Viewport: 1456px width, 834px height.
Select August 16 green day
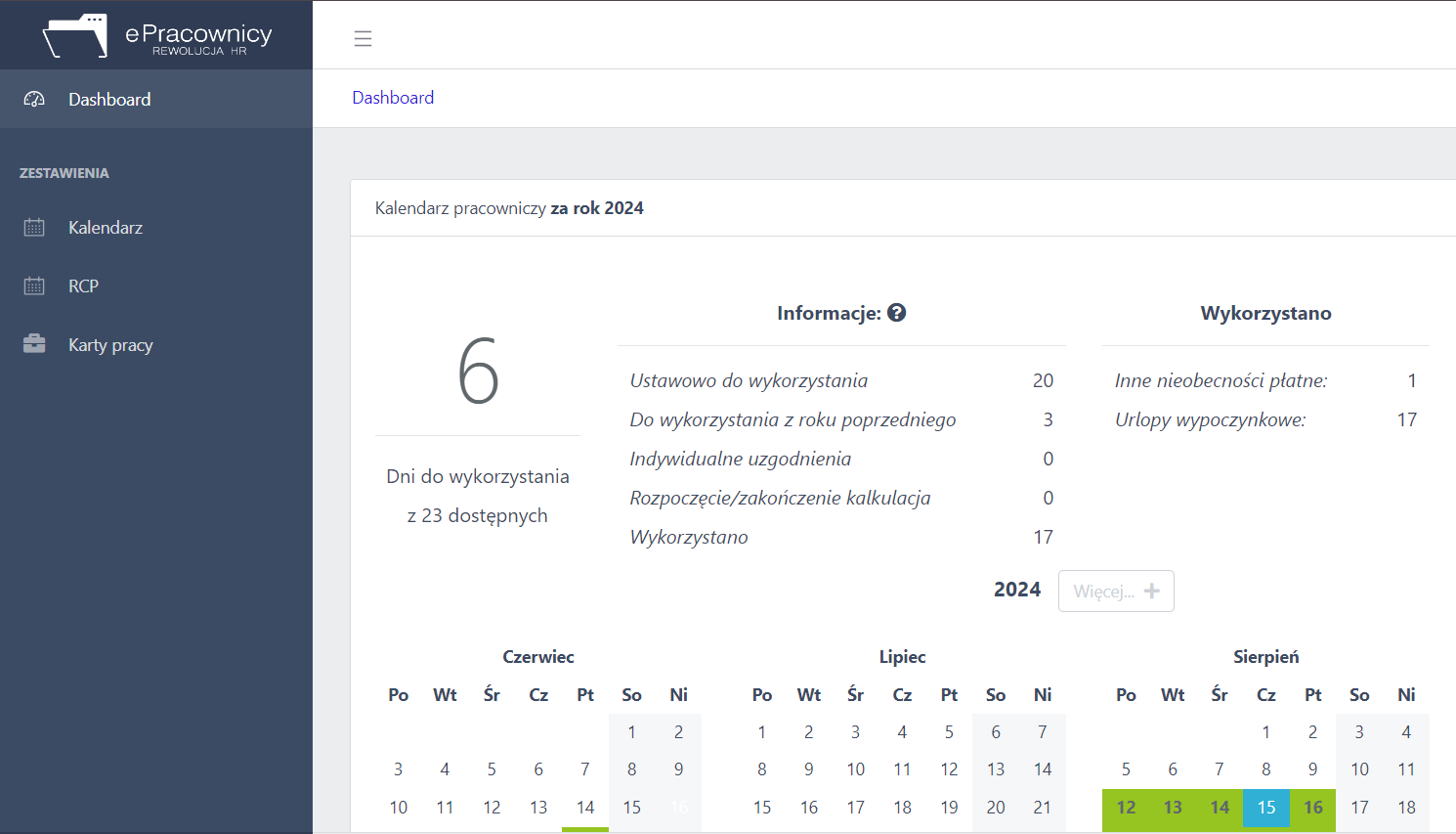(1313, 808)
